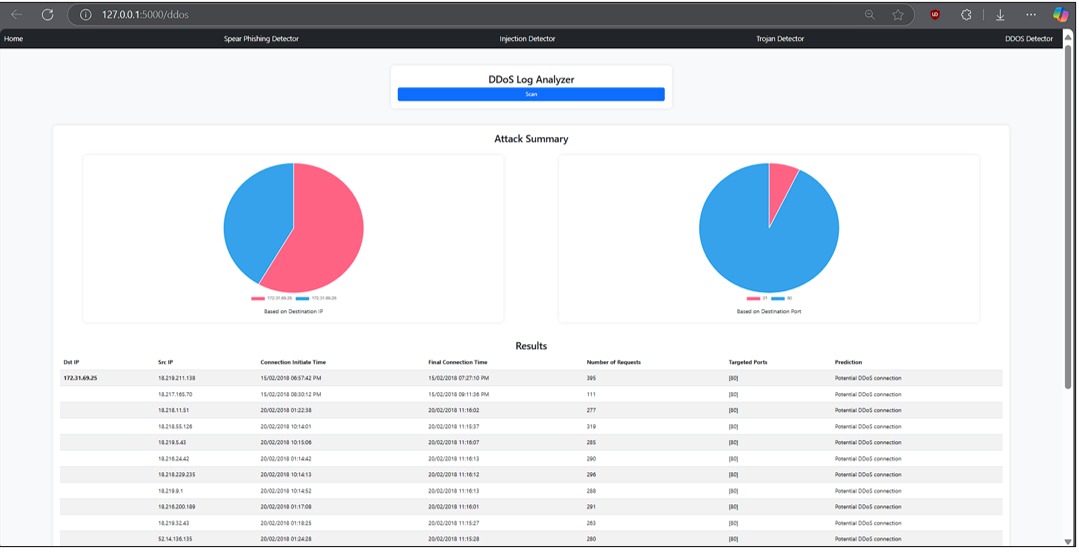The width and height of the screenshot is (1079, 553).
Task: Click request count 395
Action: point(591,378)
